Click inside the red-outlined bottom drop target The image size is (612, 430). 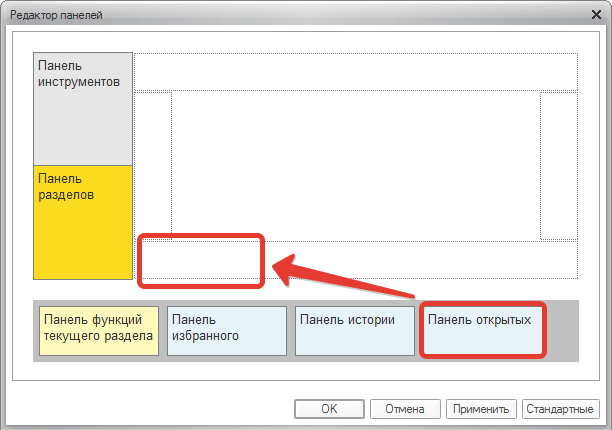[x=200, y=260]
